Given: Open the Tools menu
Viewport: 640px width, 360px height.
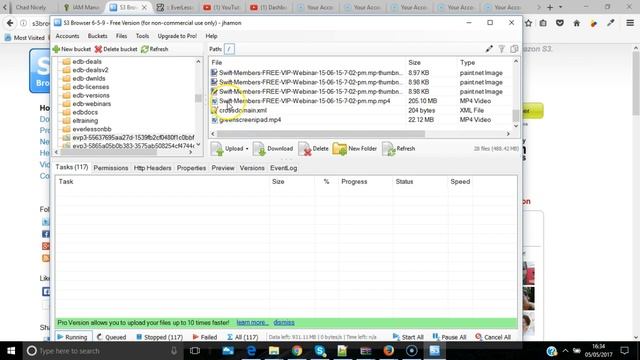Looking at the screenshot, I should 142,36.
